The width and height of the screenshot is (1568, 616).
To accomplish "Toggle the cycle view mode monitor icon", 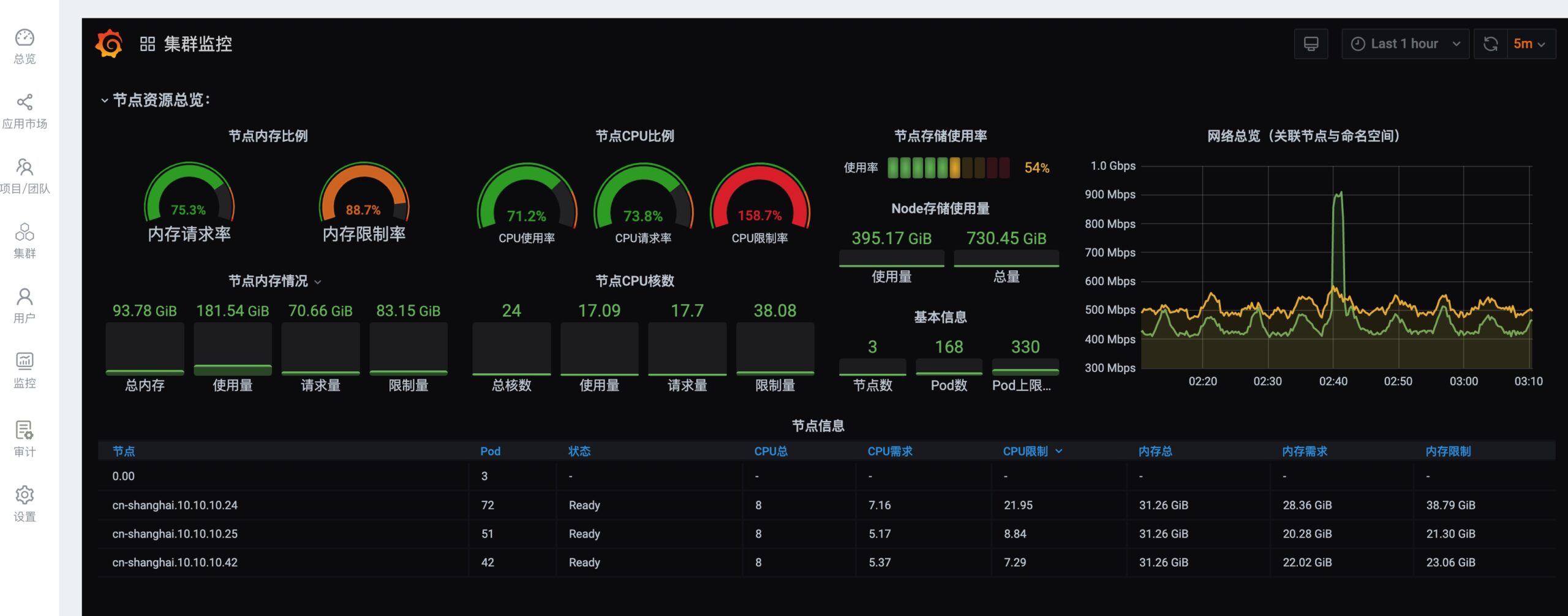I will [1311, 44].
